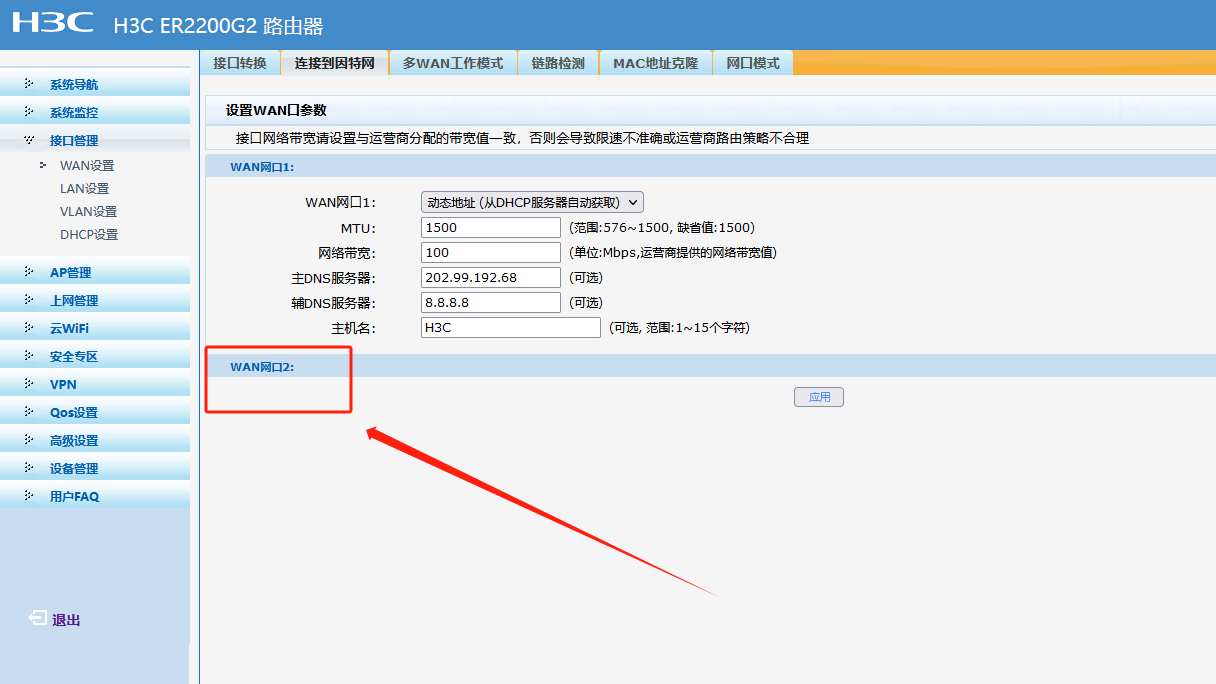Select the 连接到因特网 tab
This screenshot has height=684, width=1216.
point(334,63)
